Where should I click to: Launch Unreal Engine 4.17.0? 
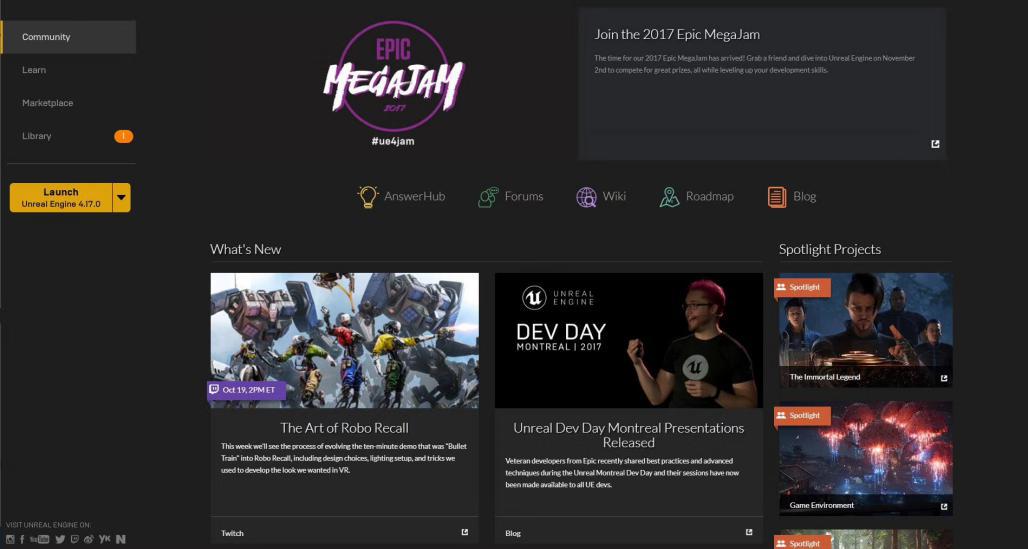(x=60, y=197)
